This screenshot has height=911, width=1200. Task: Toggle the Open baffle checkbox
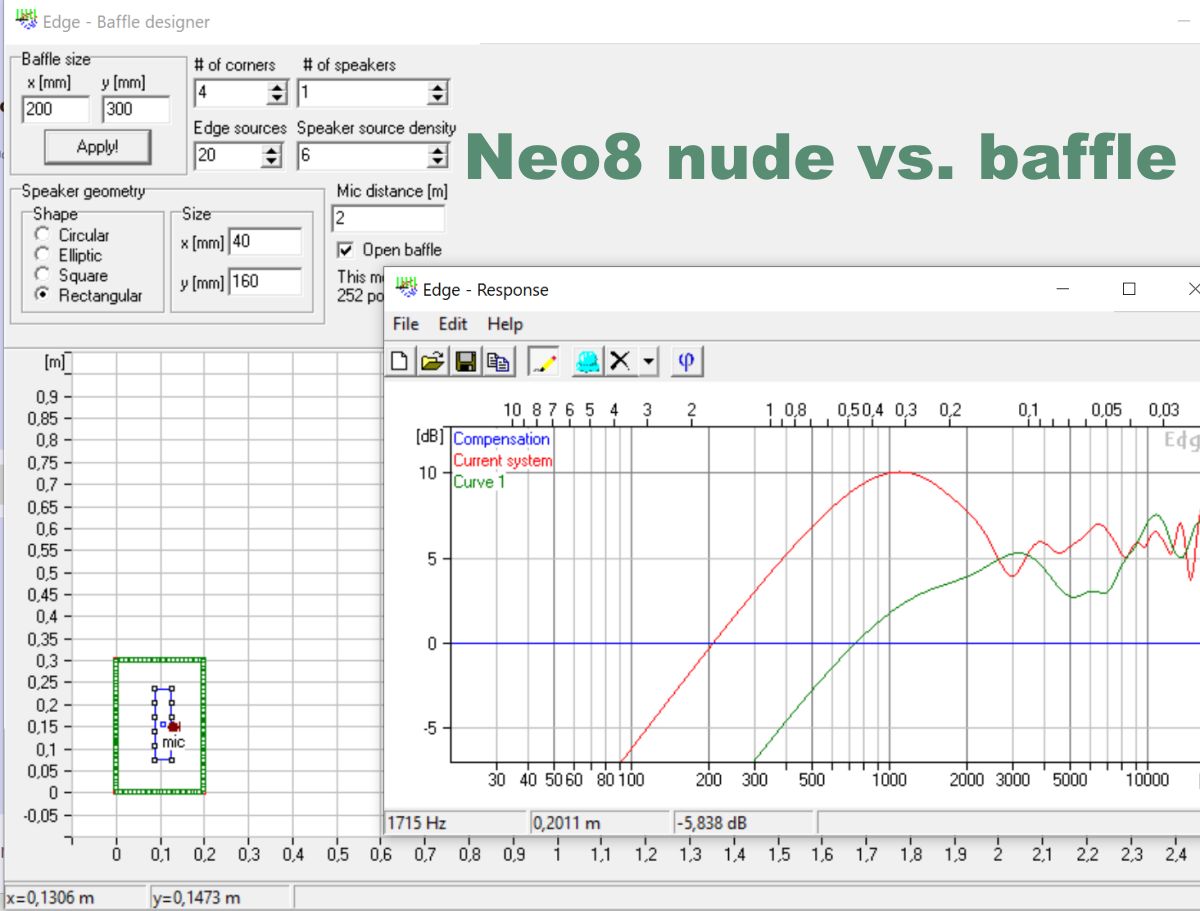(346, 249)
